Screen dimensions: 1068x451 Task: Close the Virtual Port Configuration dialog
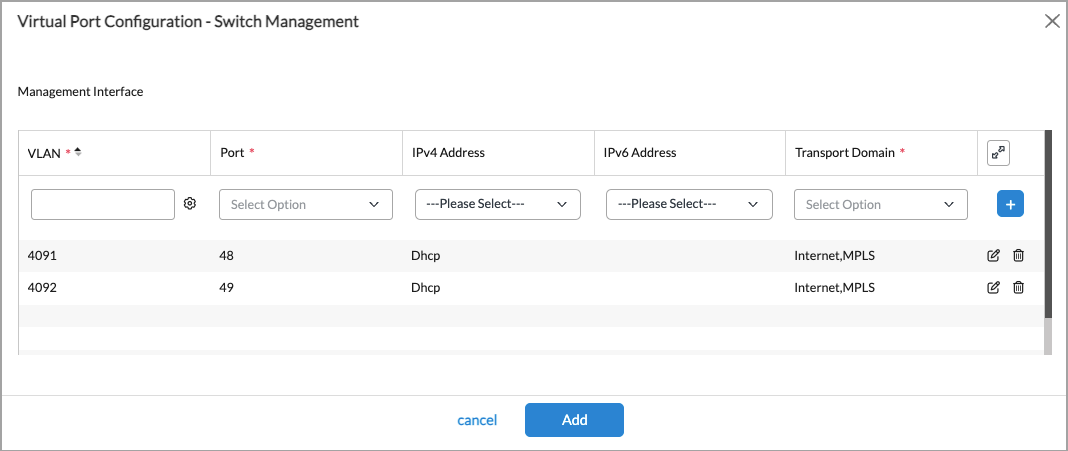point(1052,21)
